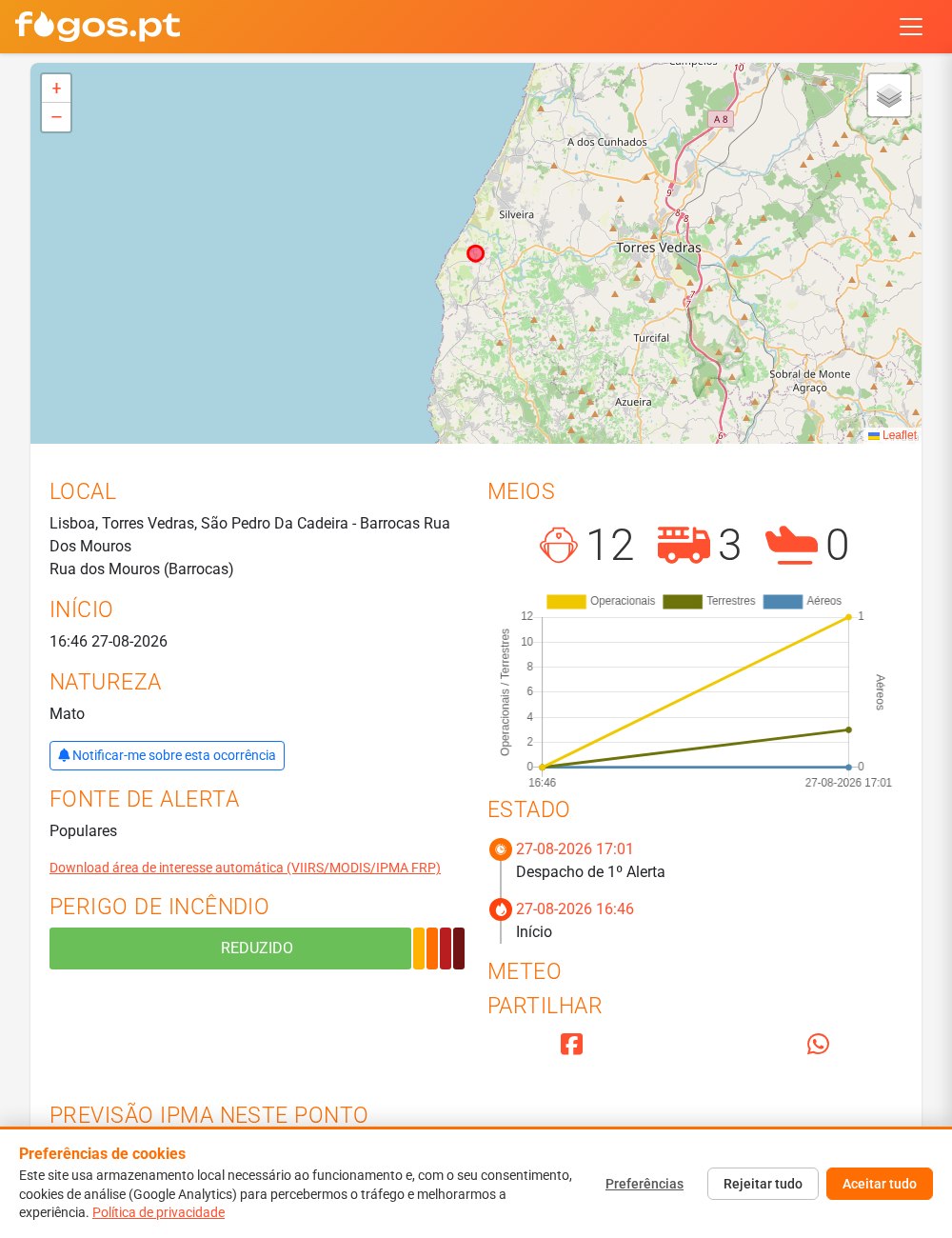Image resolution: width=952 pixels, height=1238 pixels.
Task: Click the red fire marker on map
Action: click(x=475, y=253)
